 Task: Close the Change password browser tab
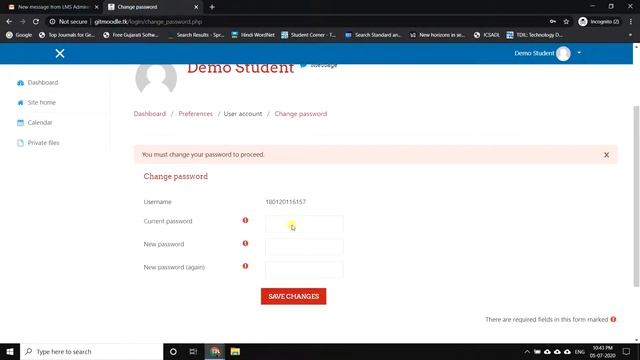pos(196,7)
